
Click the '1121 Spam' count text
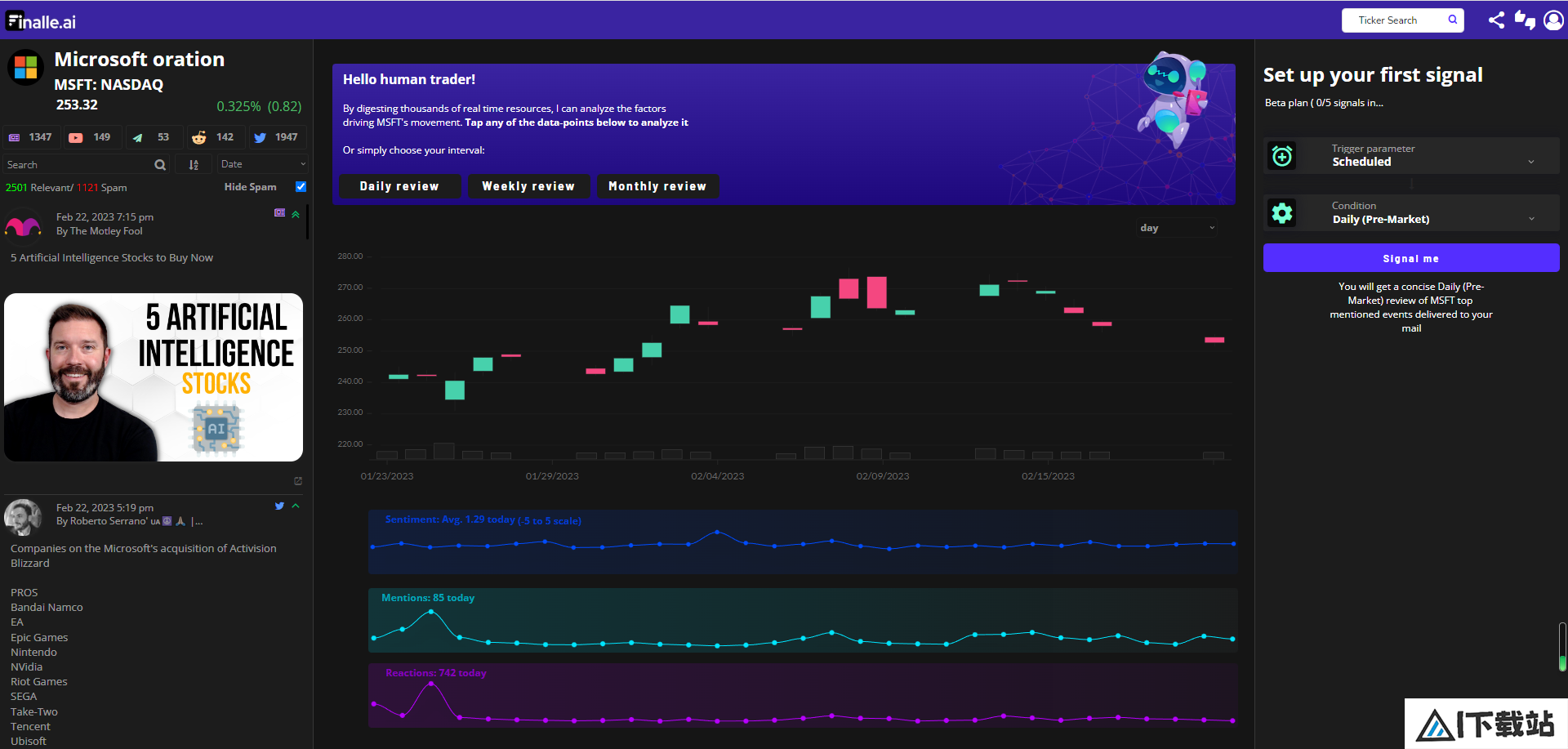(102, 188)
